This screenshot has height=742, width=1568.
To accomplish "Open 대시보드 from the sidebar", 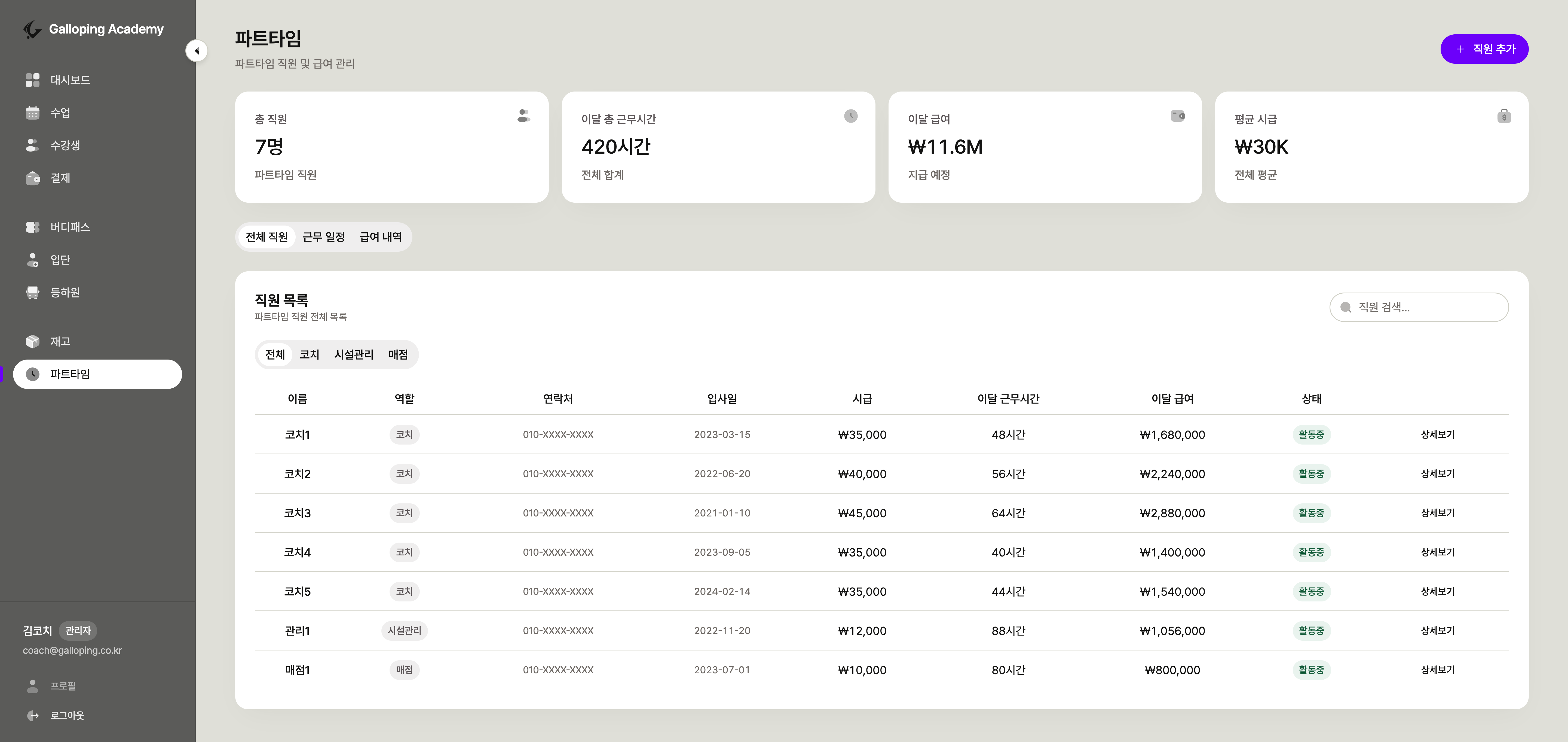I will [97, 80].
